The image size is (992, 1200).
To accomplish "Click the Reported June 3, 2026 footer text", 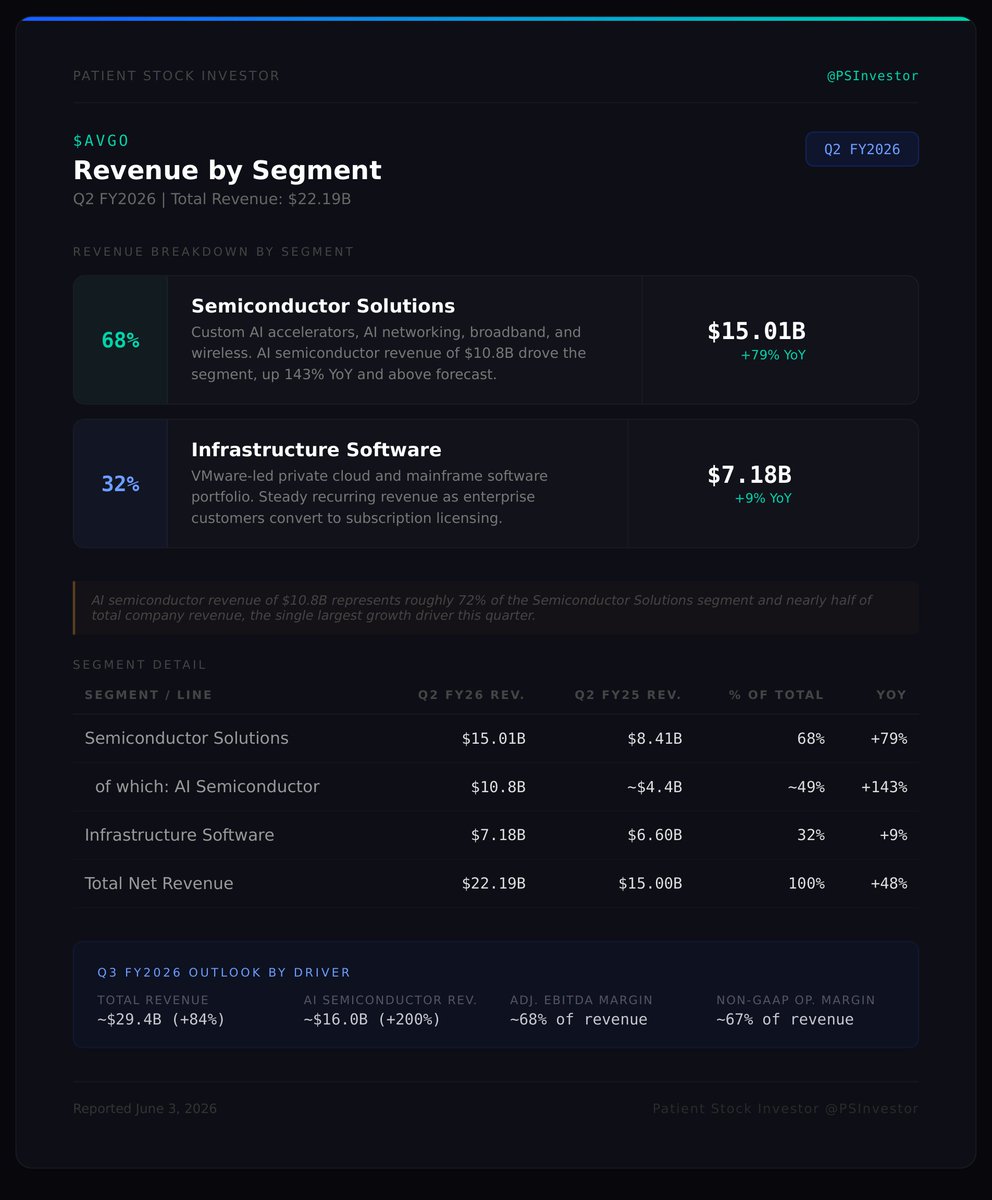I will tap(145, 1109).
